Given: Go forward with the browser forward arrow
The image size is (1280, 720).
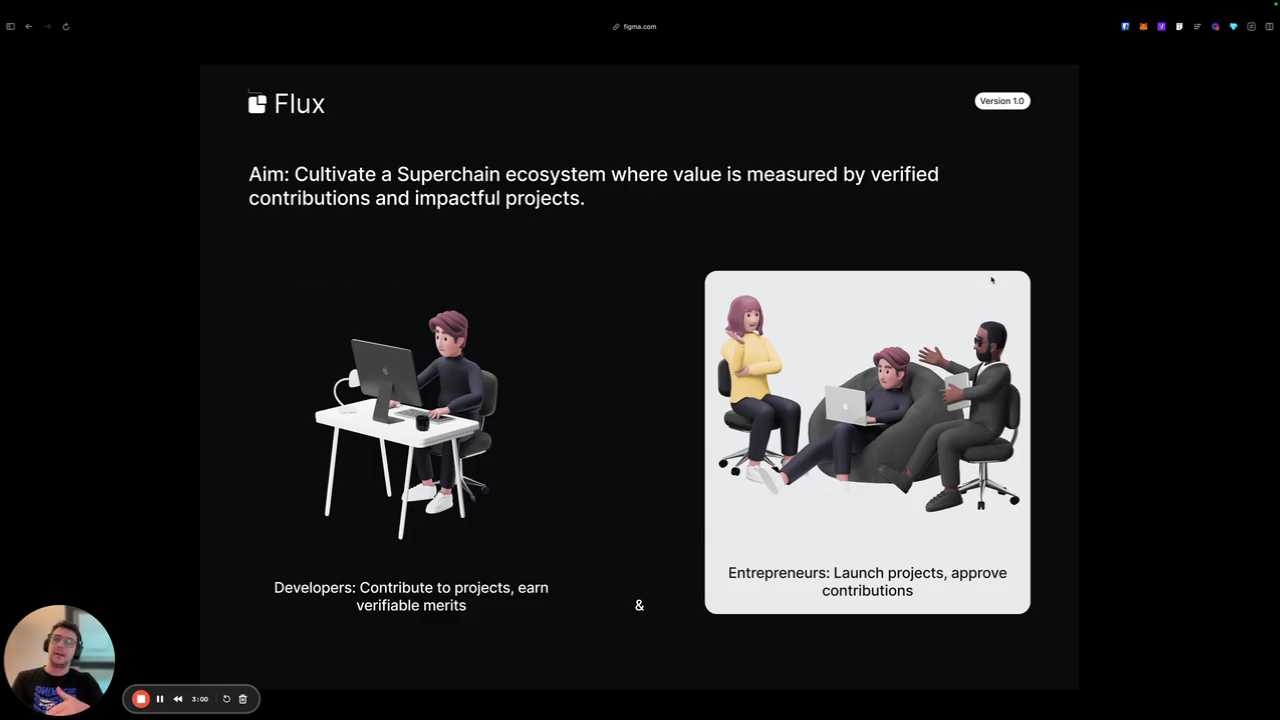Looking at the screenshot, I should (47, 26).
